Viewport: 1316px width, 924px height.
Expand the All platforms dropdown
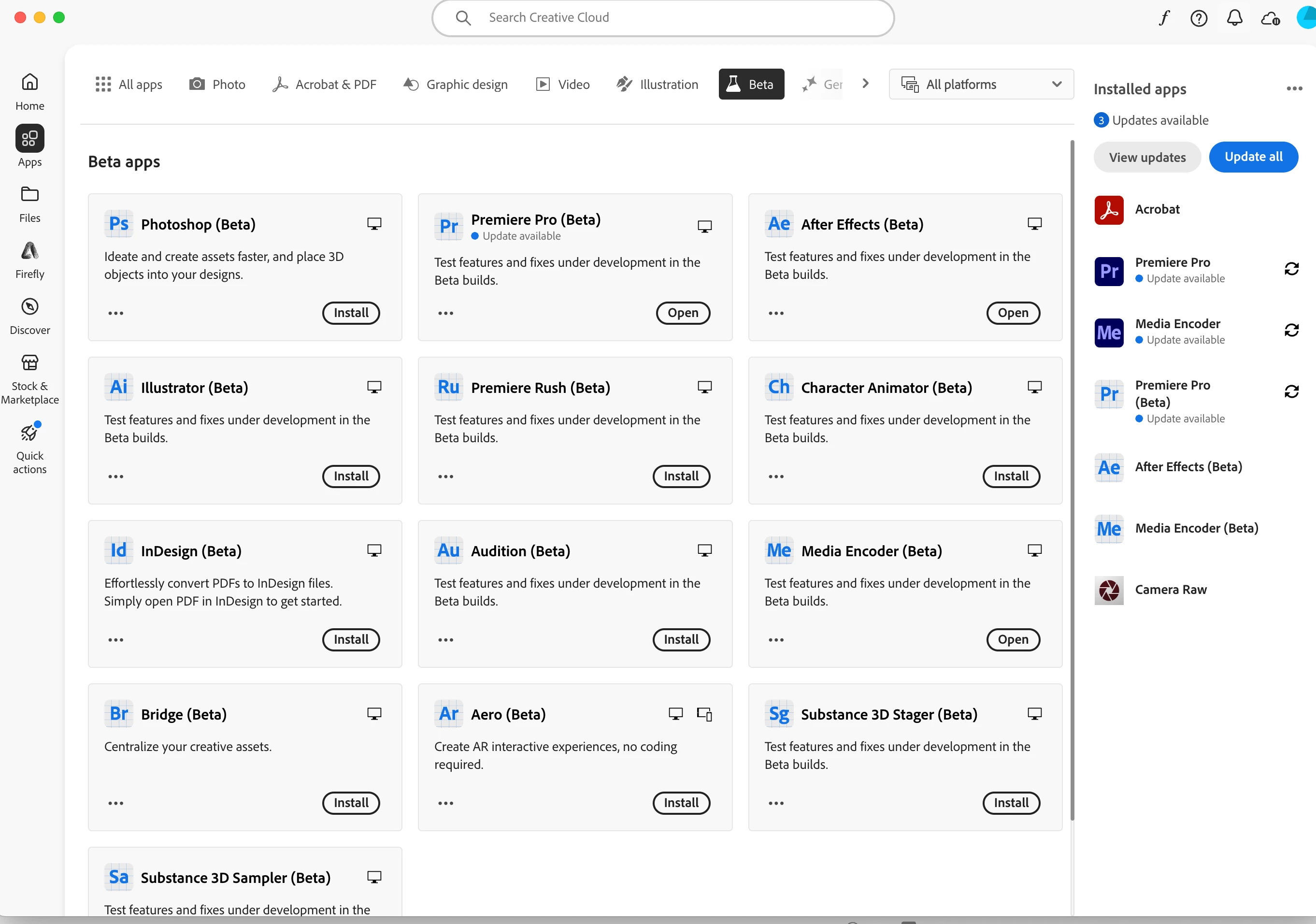pyautogui.click(x=981, y=84)
